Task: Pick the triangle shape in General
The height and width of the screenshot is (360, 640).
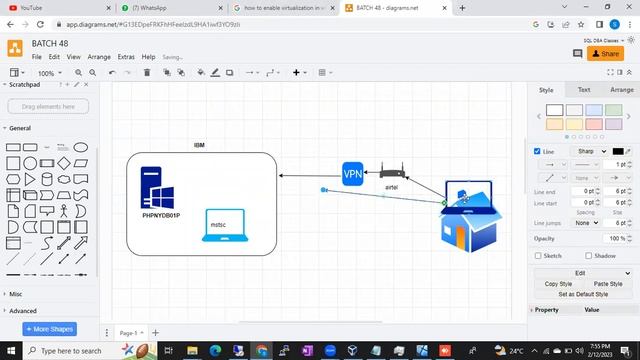Action: point(30,179)
